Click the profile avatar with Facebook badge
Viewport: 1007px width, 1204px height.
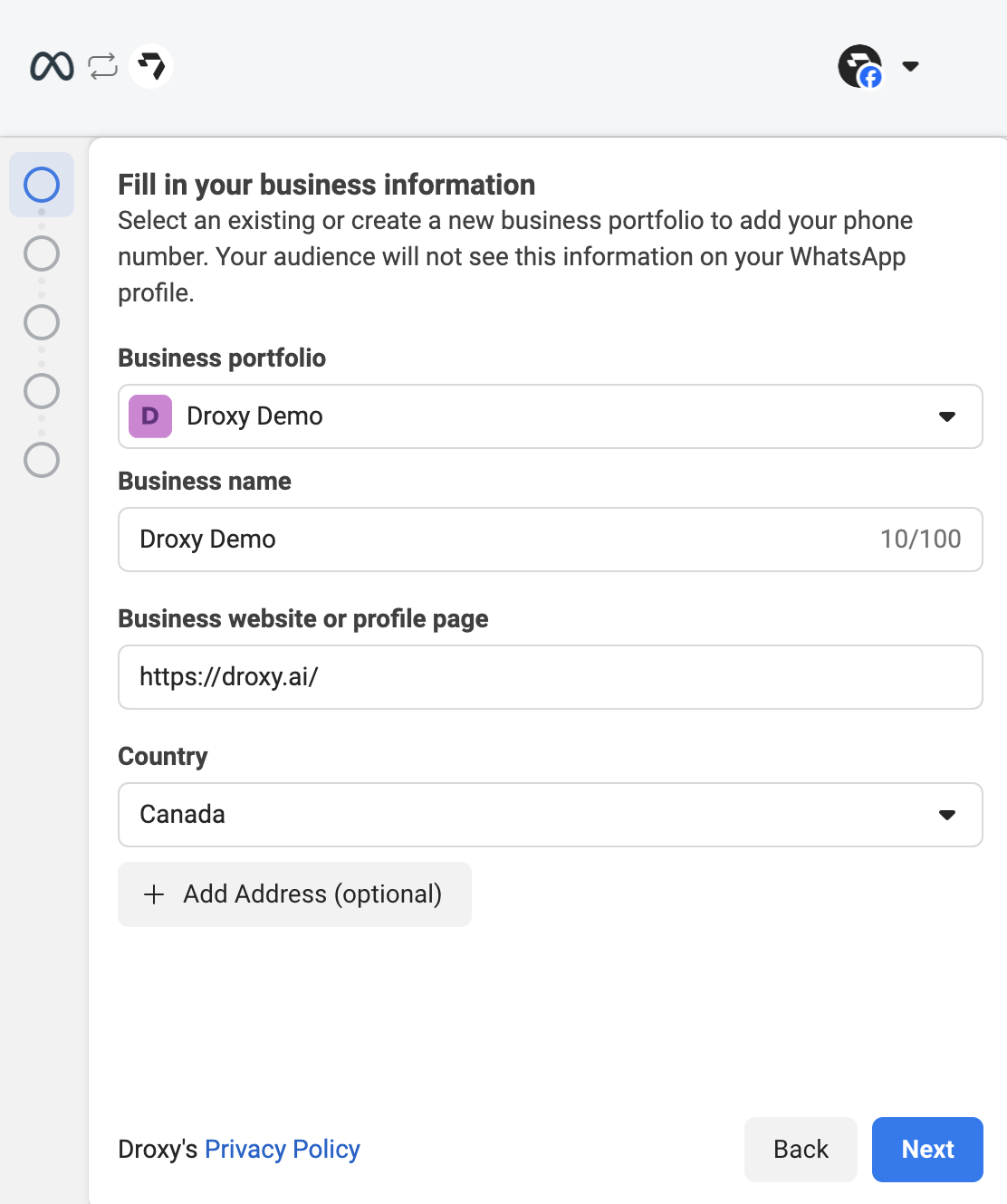(859, 66)
